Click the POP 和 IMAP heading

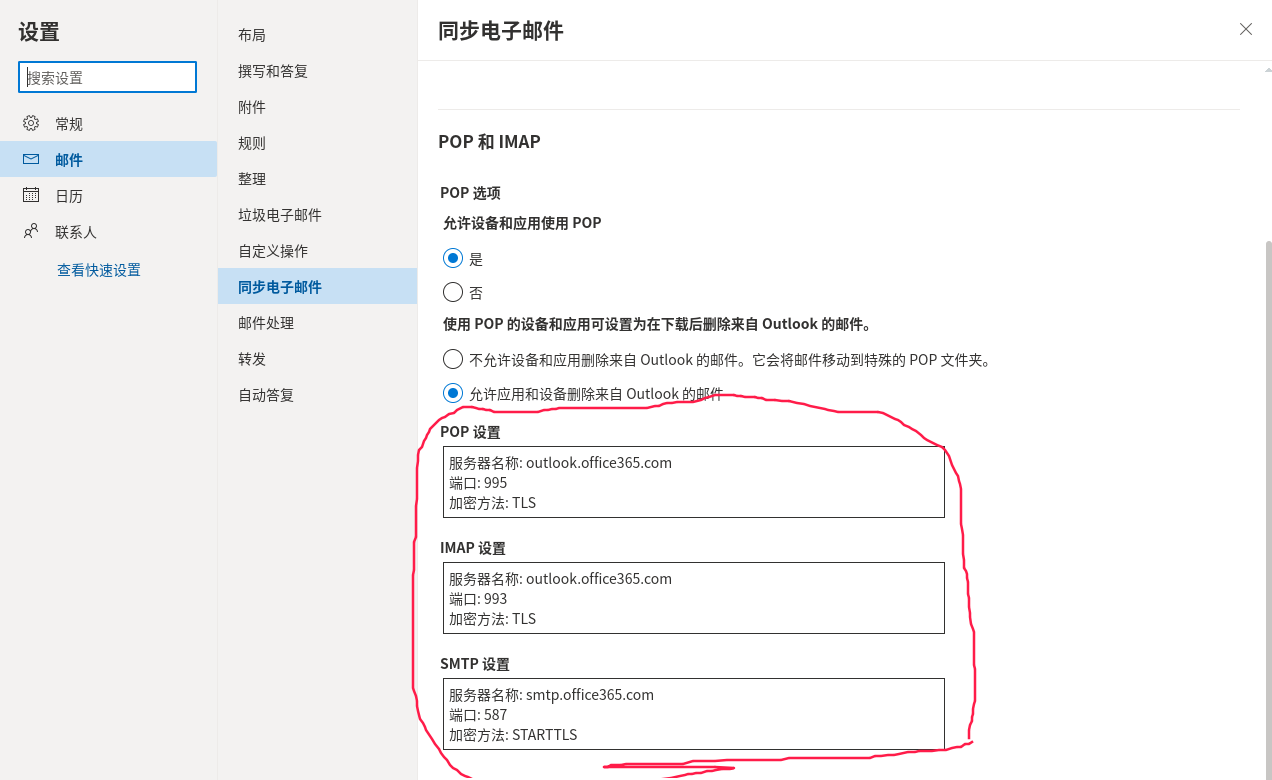[489, 142]
